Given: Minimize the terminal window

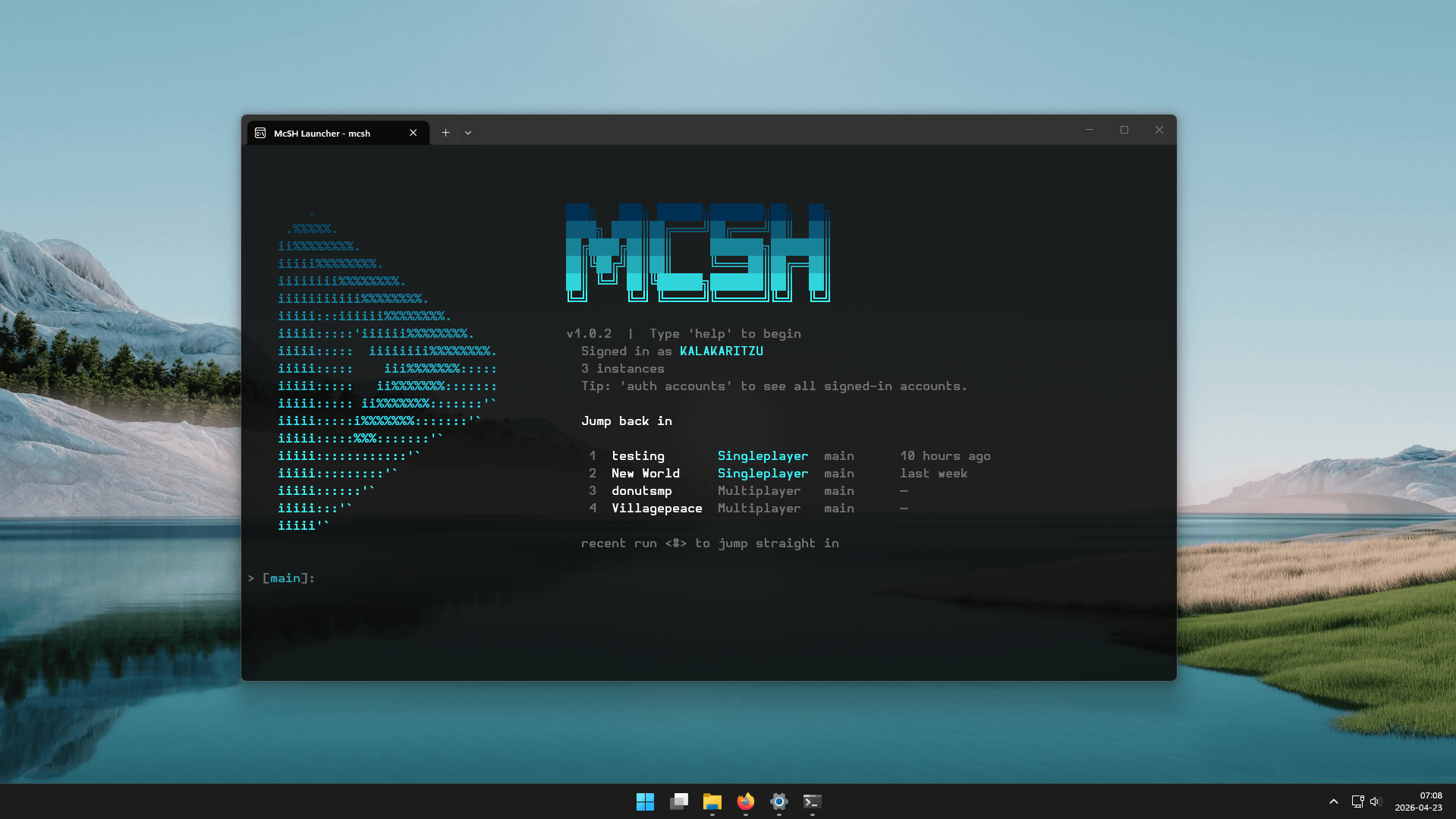Looking at the screenshot, I should (x=1089, y=130).
